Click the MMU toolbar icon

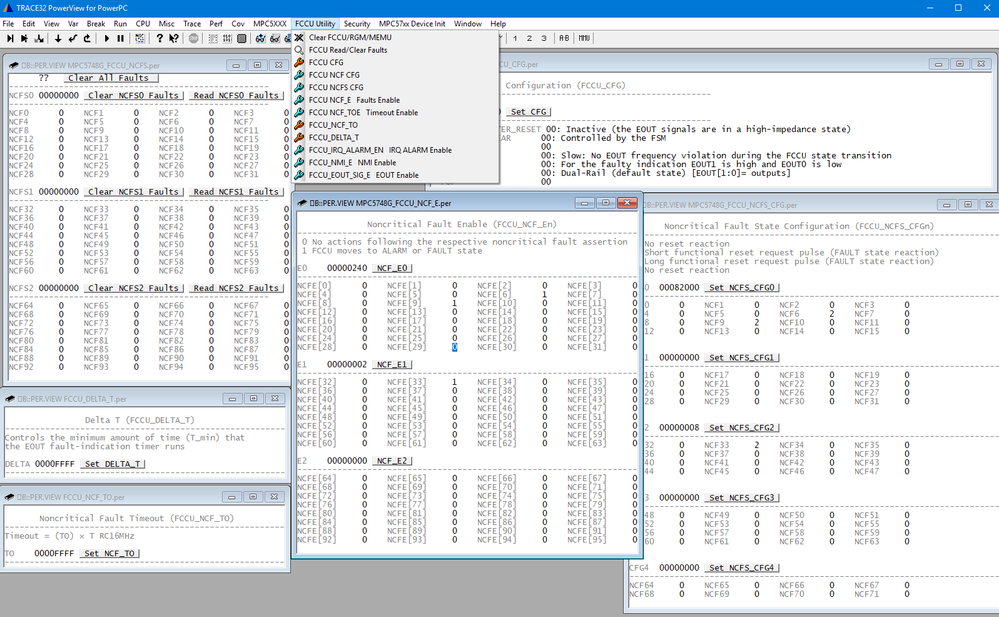coord(584,38)
